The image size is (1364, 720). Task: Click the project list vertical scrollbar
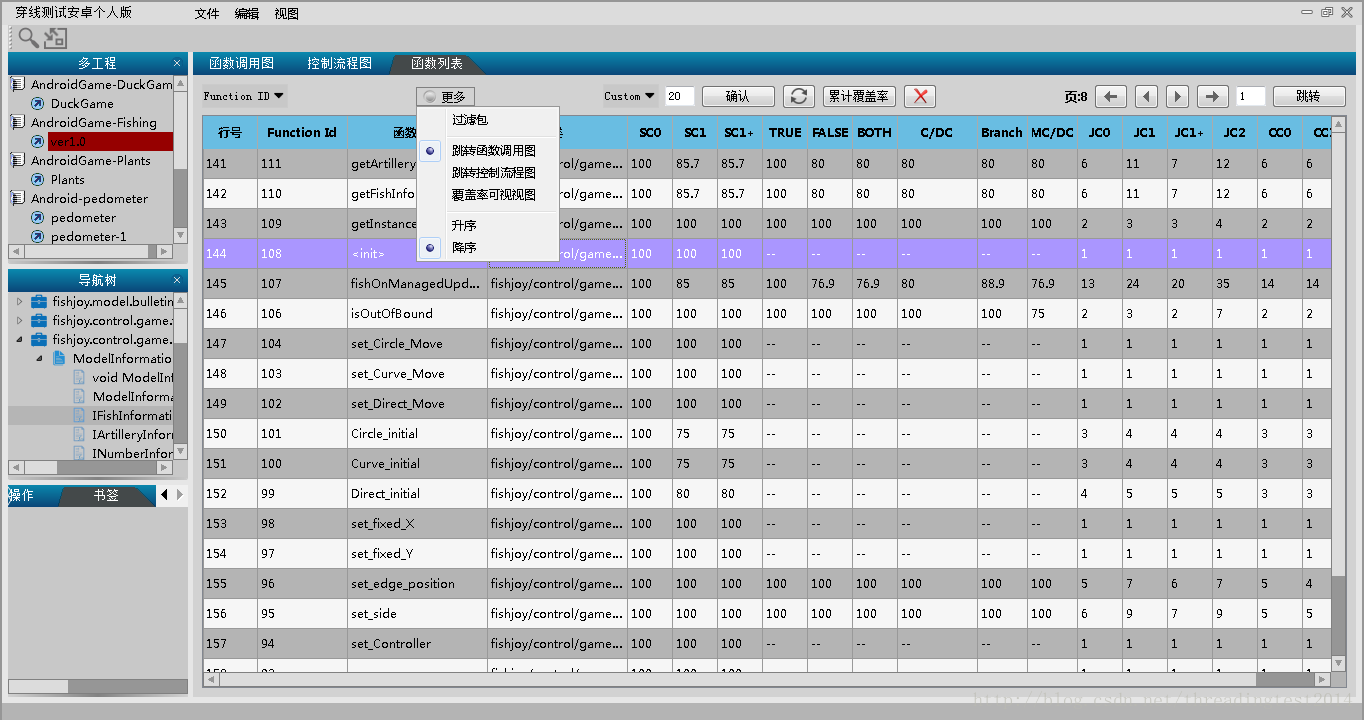pyautogui.click(x=180, y=160)
